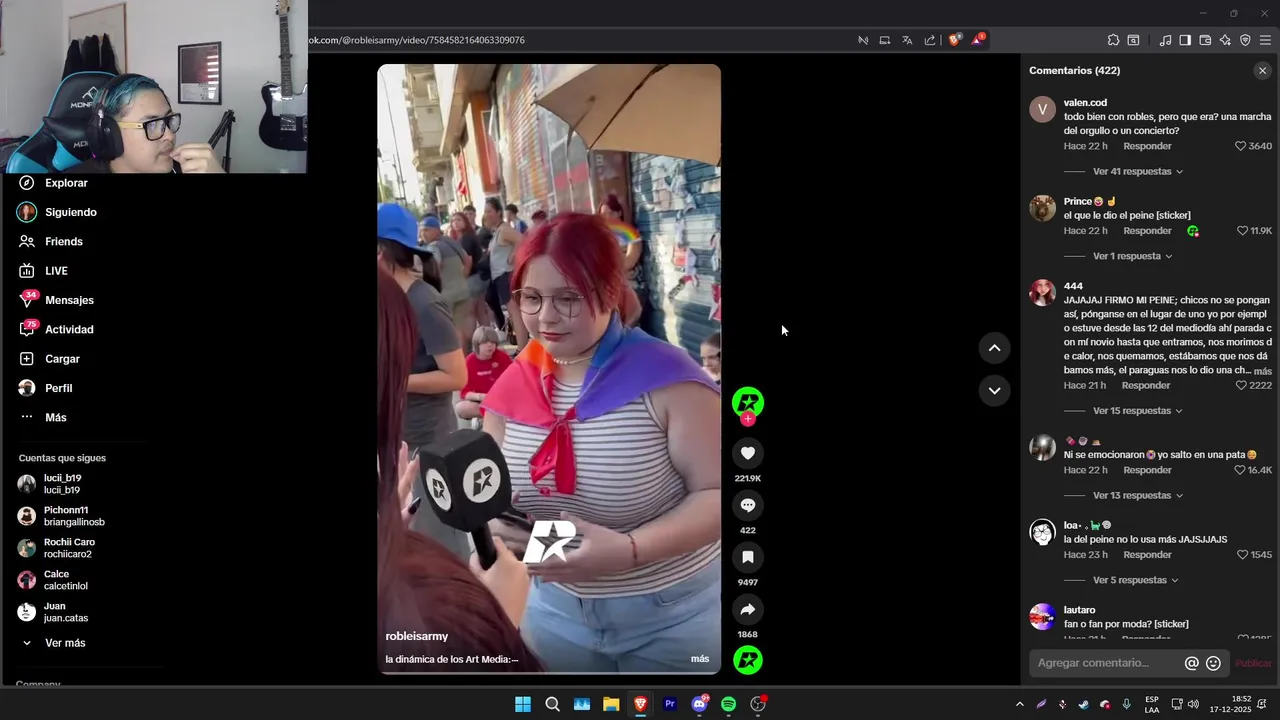The image size is (1280, 720).
Task: Open LIVE in the sidebar
Action: (56, 271)
